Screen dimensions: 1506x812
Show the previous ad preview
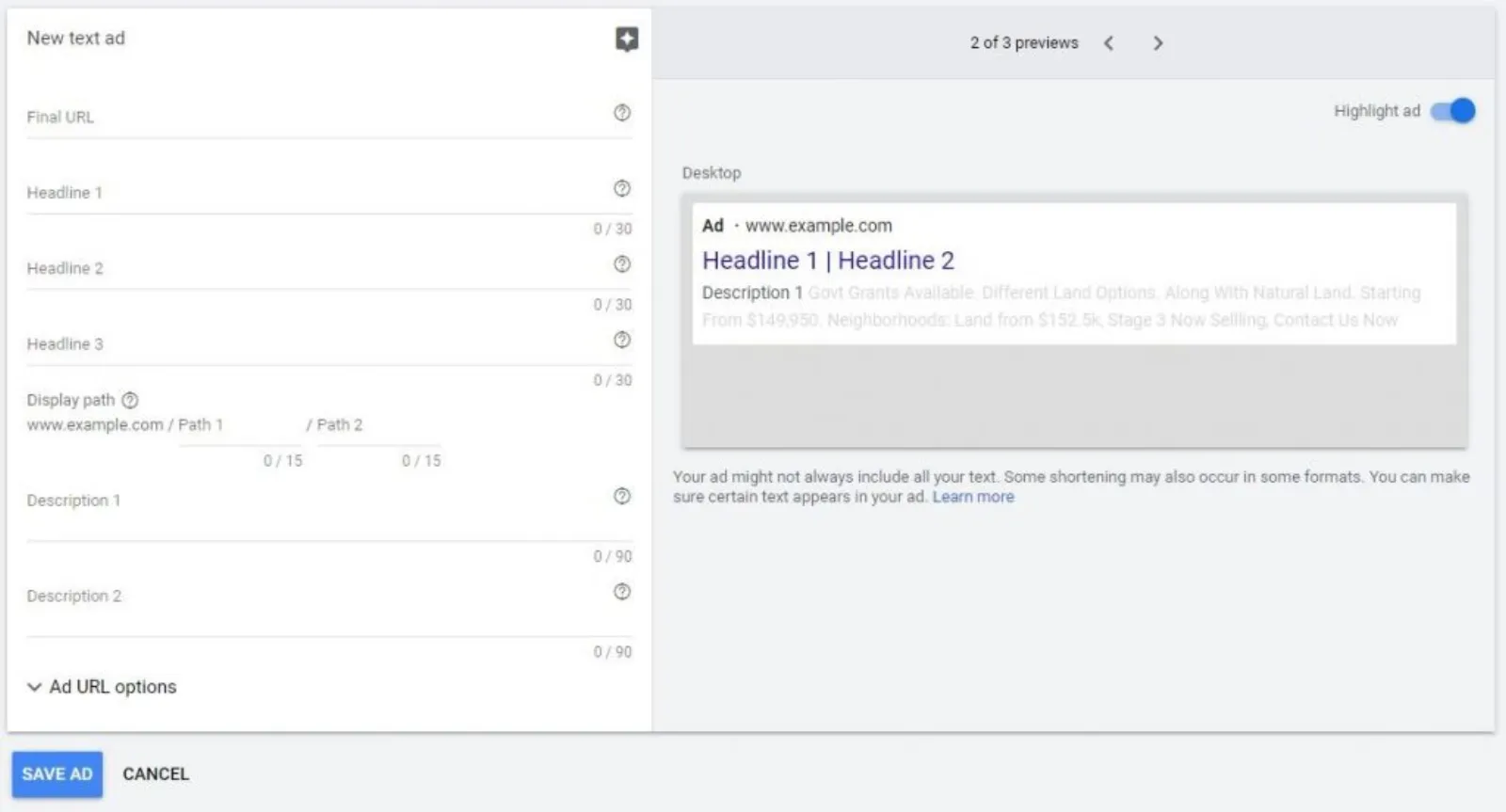tap(1109, 43)
